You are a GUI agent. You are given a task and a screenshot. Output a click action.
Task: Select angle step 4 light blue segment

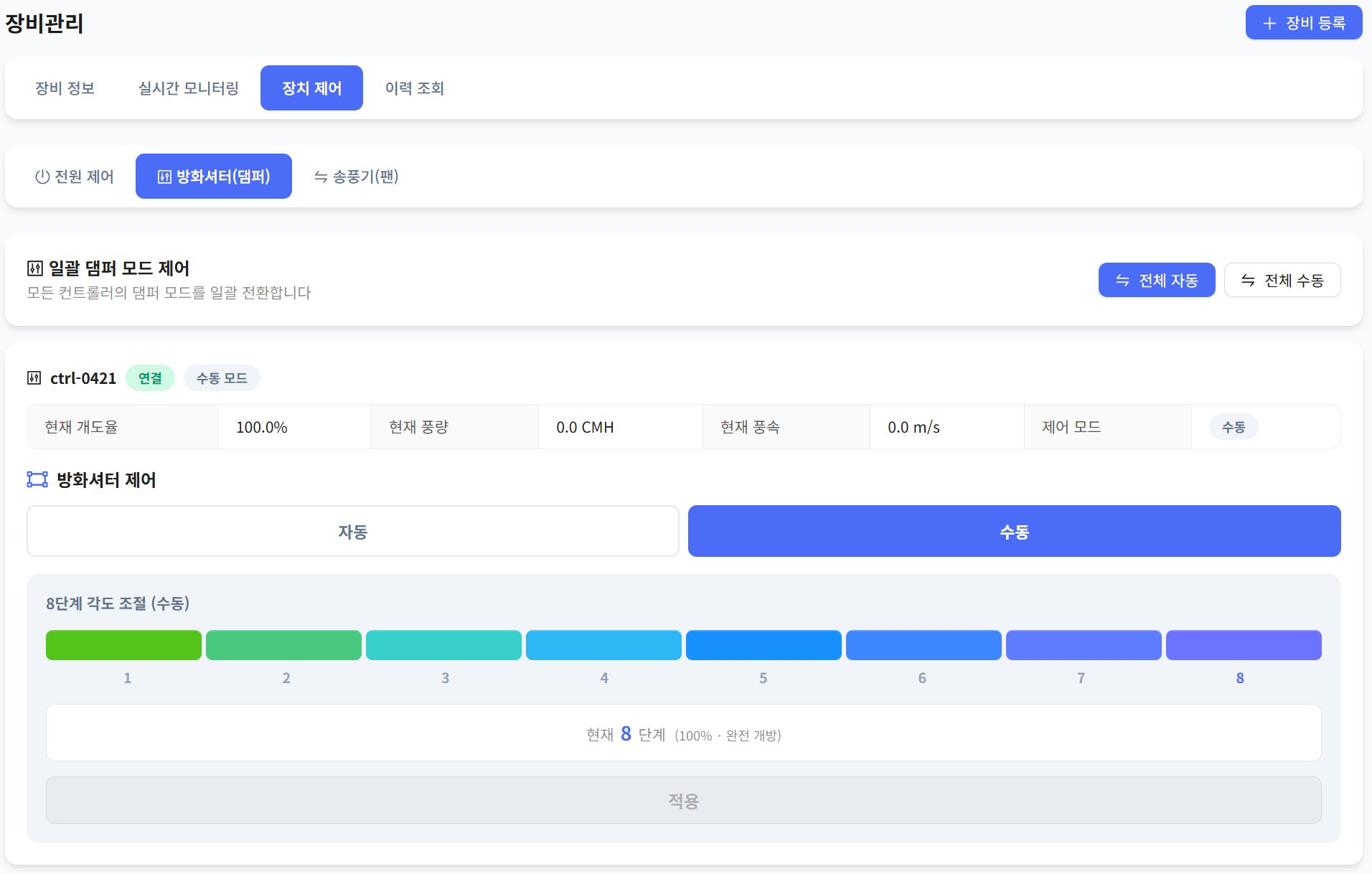tap(604, 645)
